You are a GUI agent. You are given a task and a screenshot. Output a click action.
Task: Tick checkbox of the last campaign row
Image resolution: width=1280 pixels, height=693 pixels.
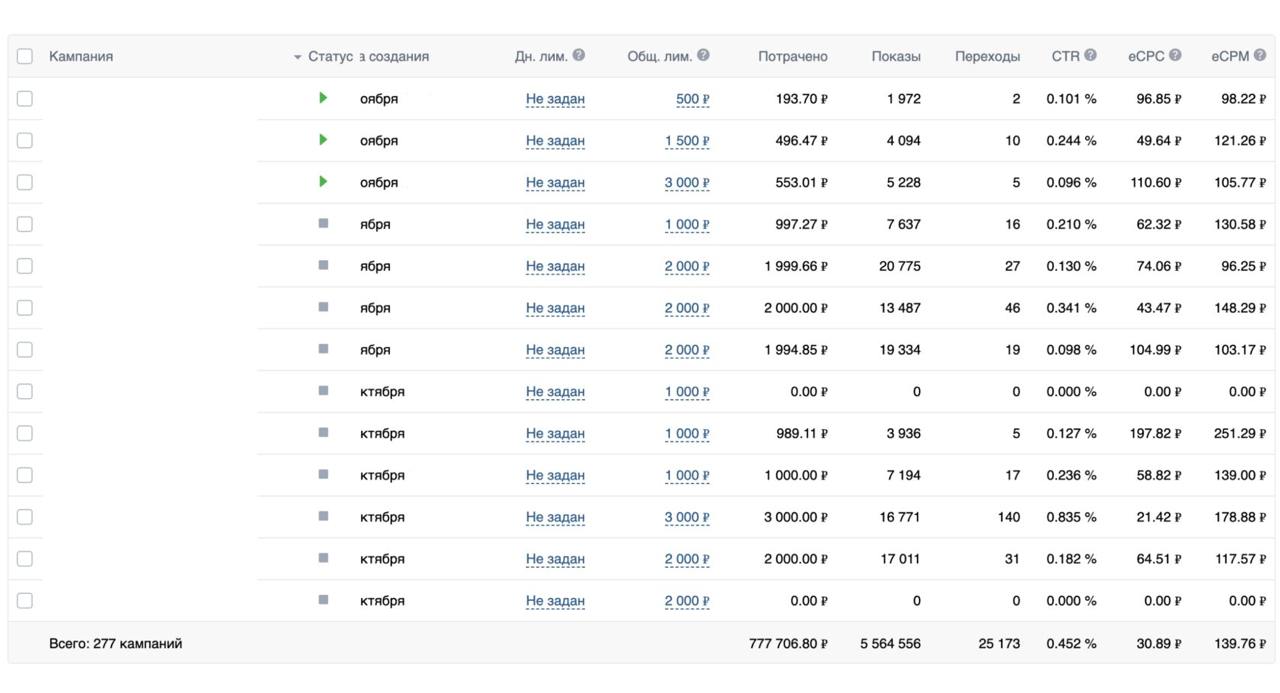(25, 601)
